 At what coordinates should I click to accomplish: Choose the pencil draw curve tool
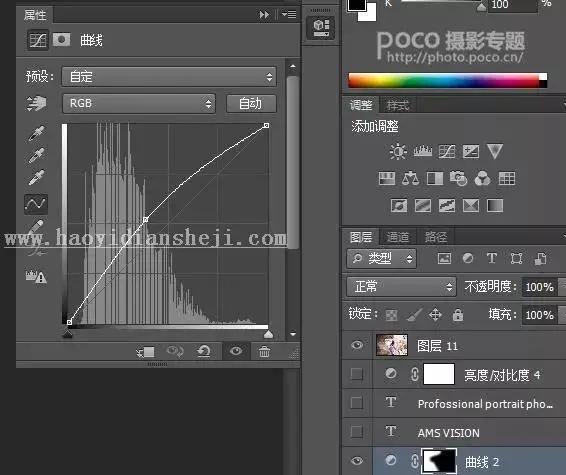tap(36, 228)
